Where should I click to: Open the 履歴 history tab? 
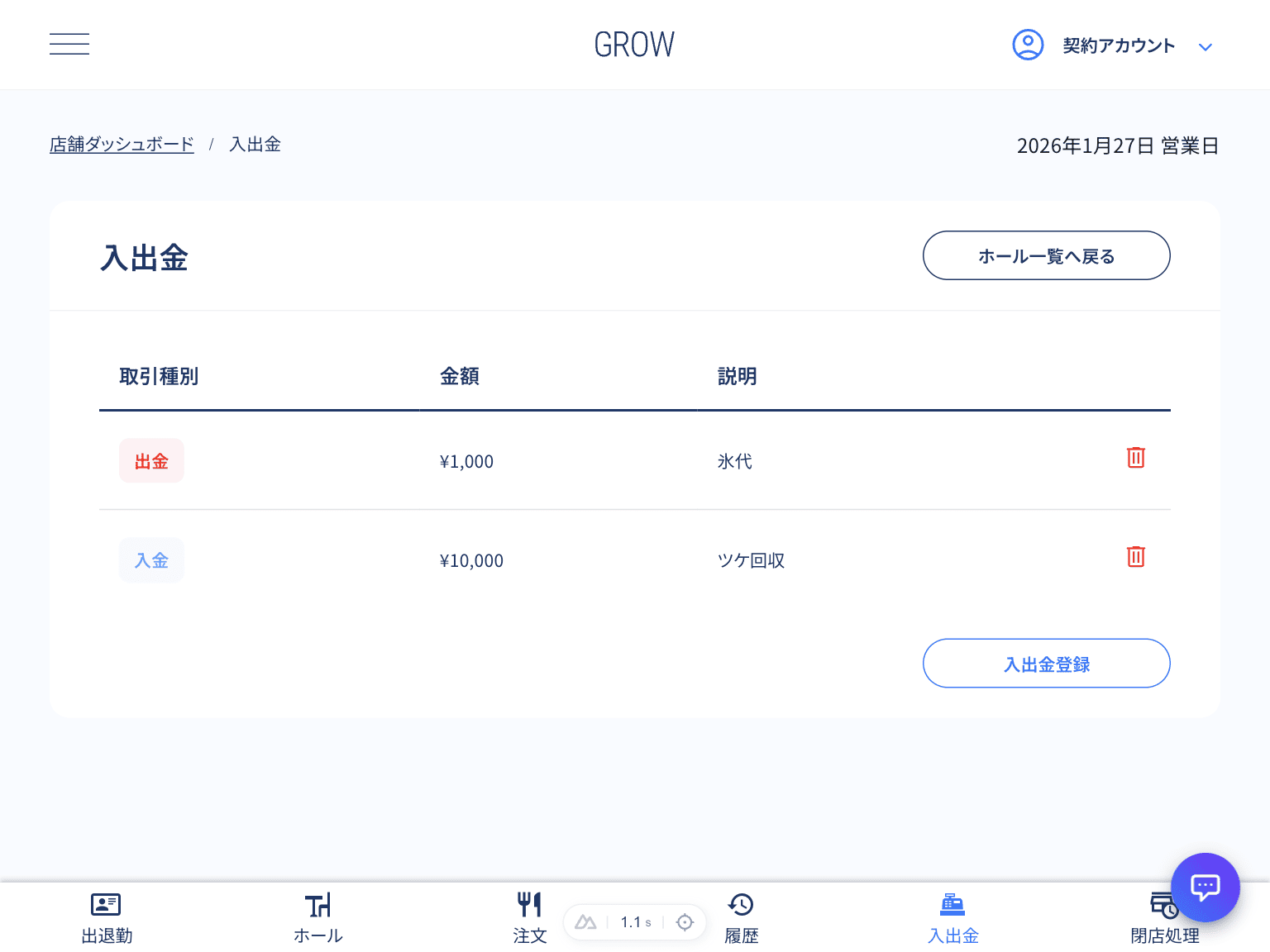pos(741,918)
